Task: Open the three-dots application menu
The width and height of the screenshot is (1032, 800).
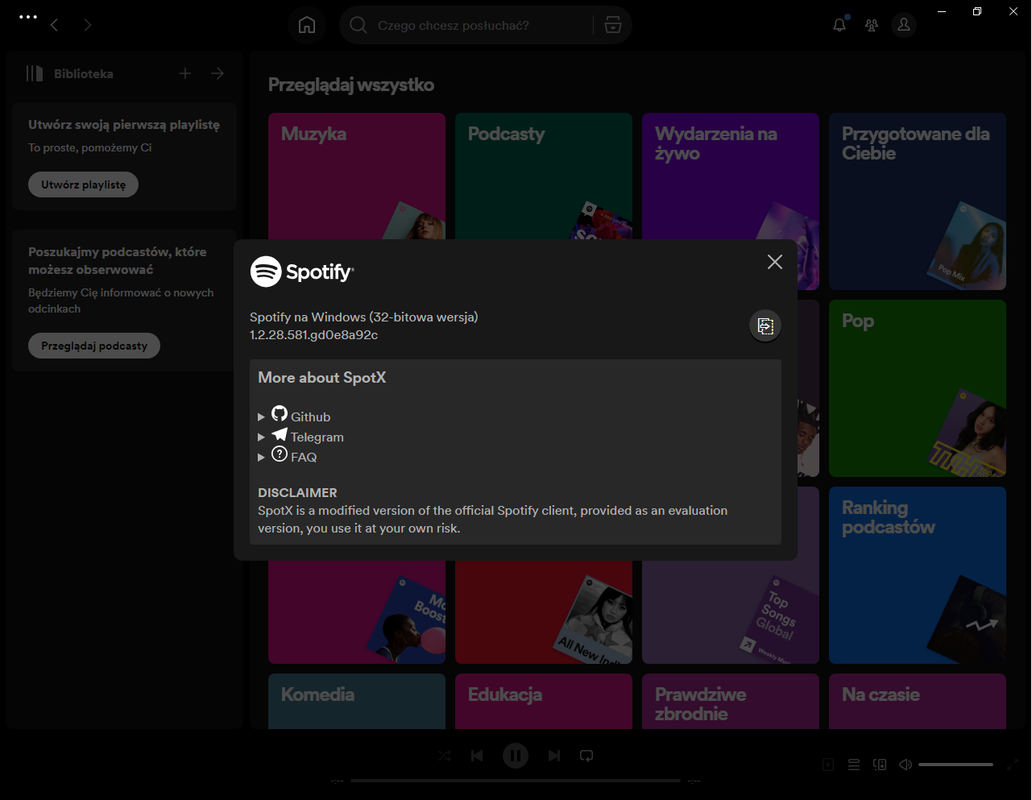Action: [28, 17]
